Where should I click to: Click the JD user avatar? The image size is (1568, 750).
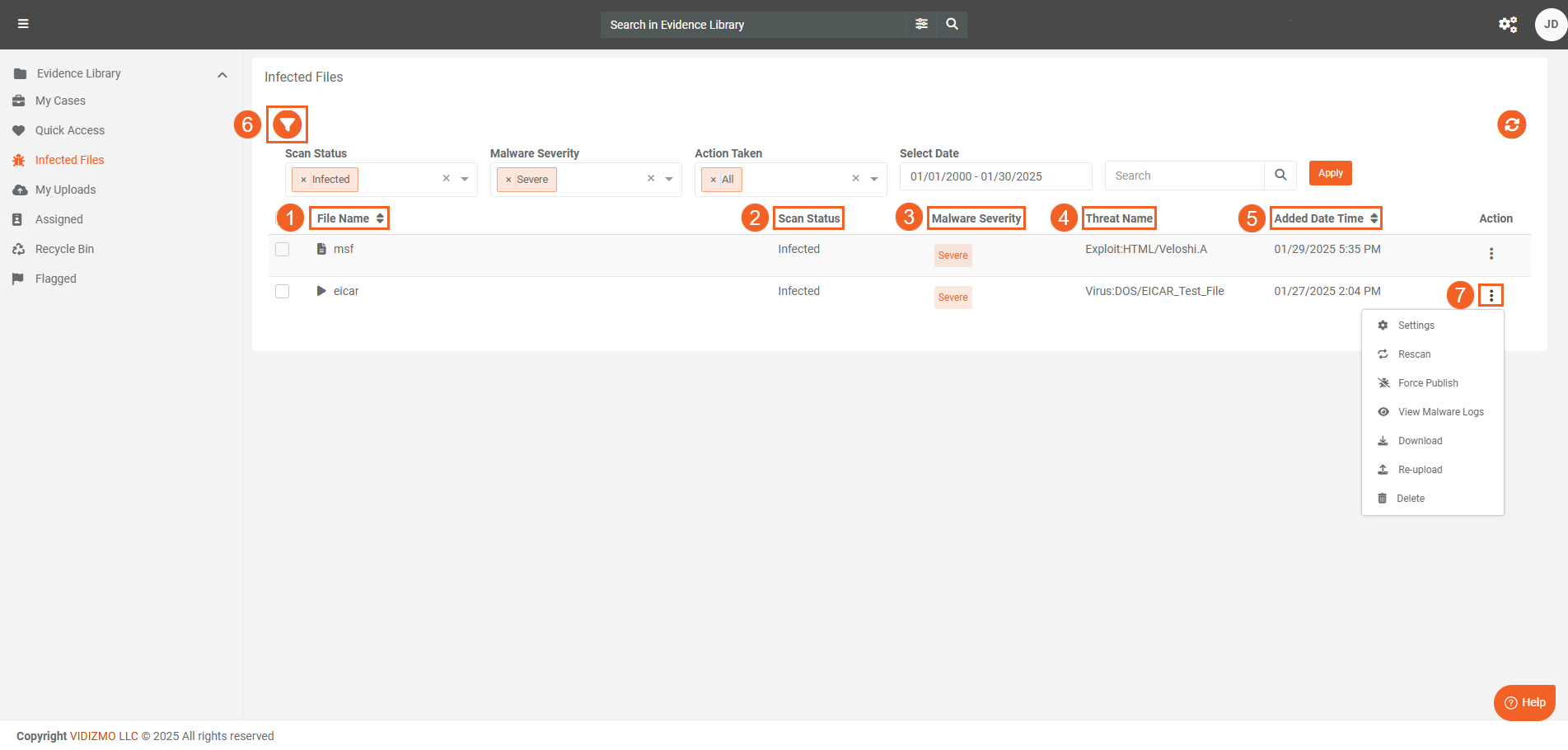pos(1550,24)
